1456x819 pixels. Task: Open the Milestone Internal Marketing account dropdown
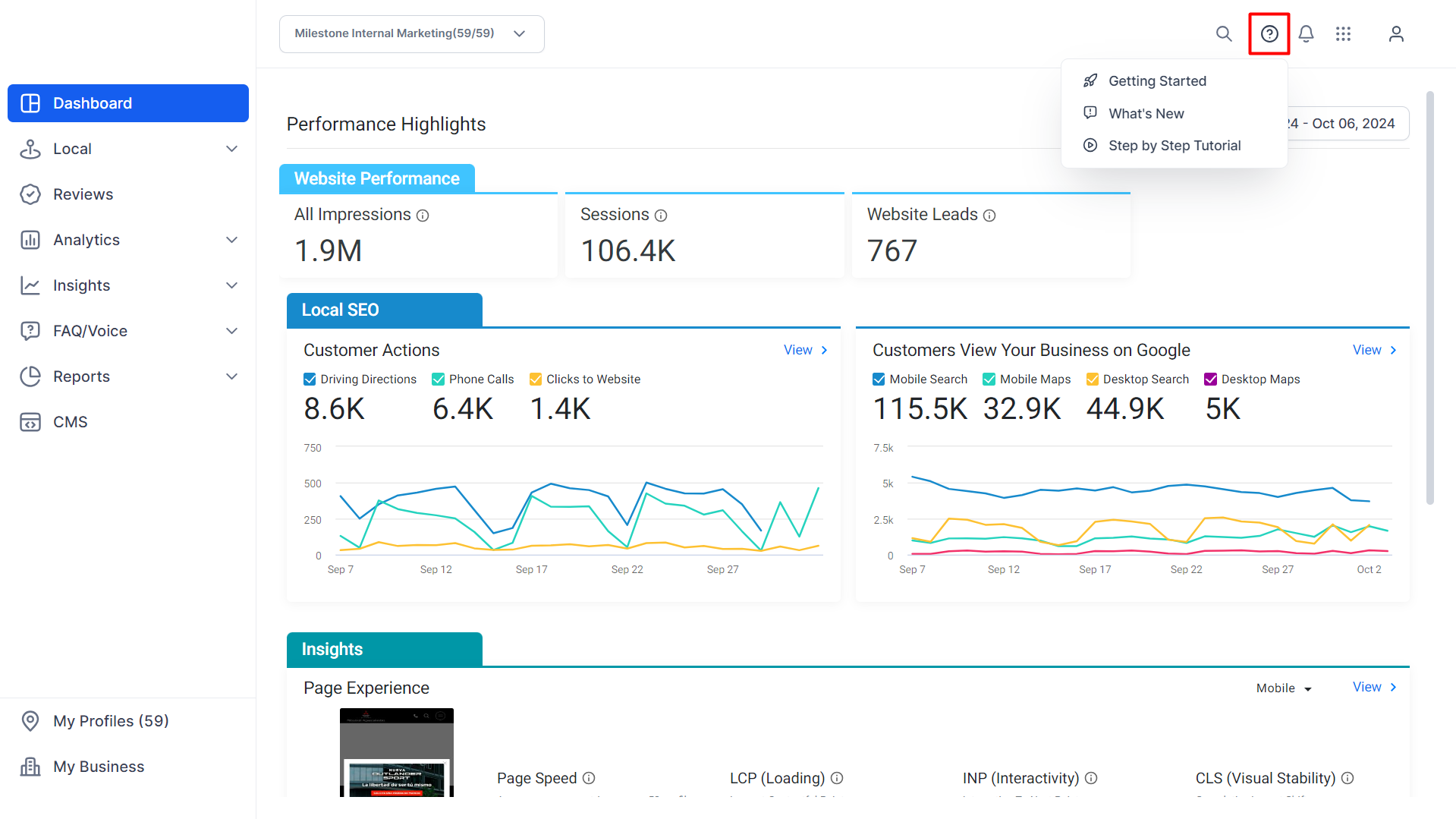tap(411, 33)
